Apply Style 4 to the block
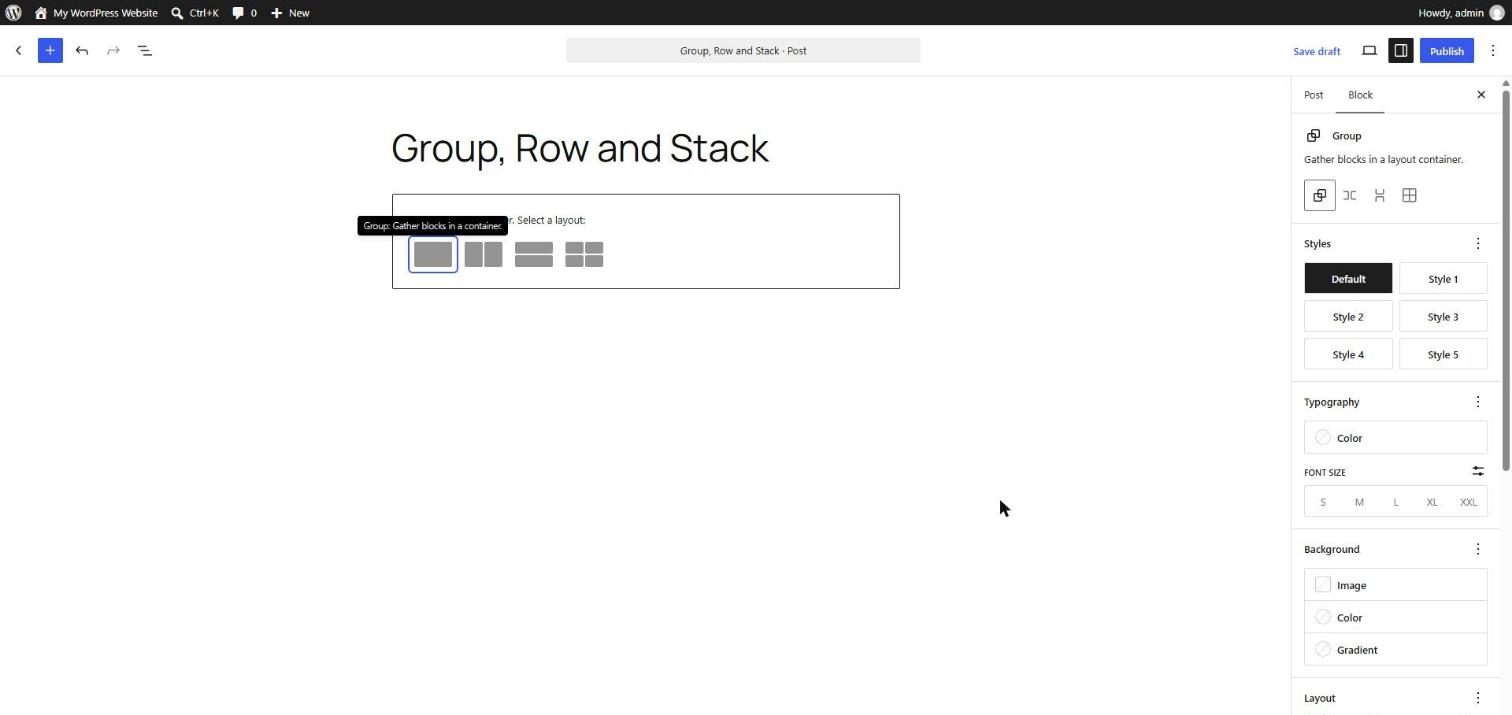The width and height of the screenshot is (1512, 715). point(1348,355)
